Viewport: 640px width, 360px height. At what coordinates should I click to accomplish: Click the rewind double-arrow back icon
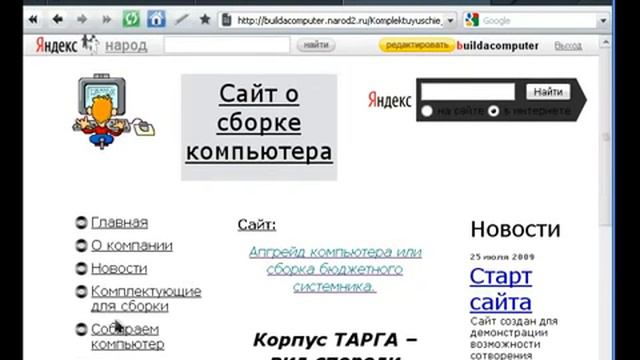pyautogui.click(x=33, y=19)
